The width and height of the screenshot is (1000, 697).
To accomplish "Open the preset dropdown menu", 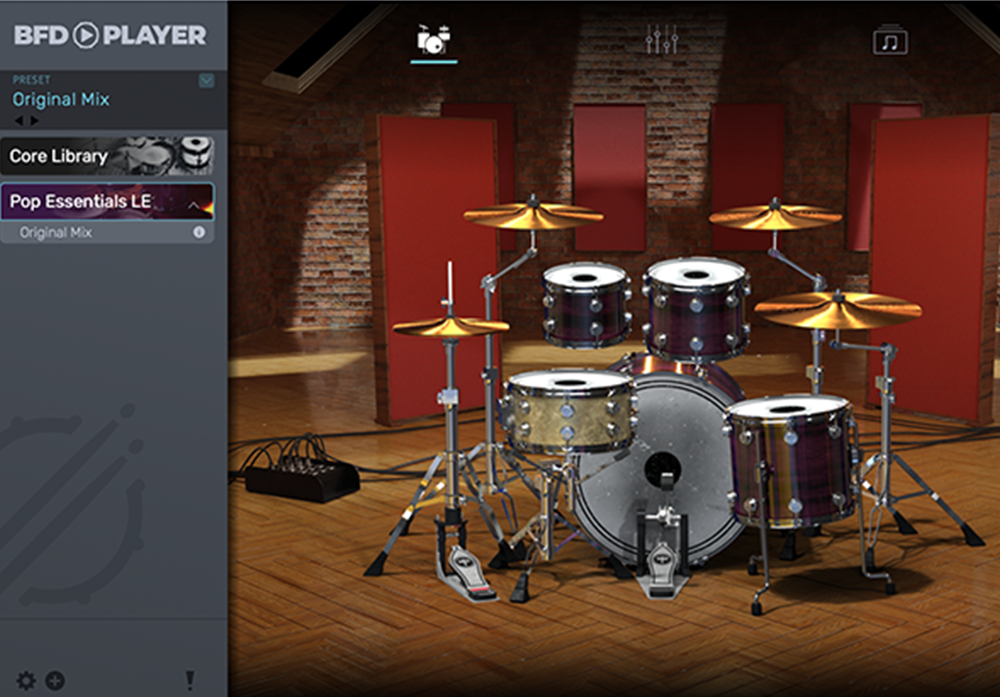I will tap(206, 81).
